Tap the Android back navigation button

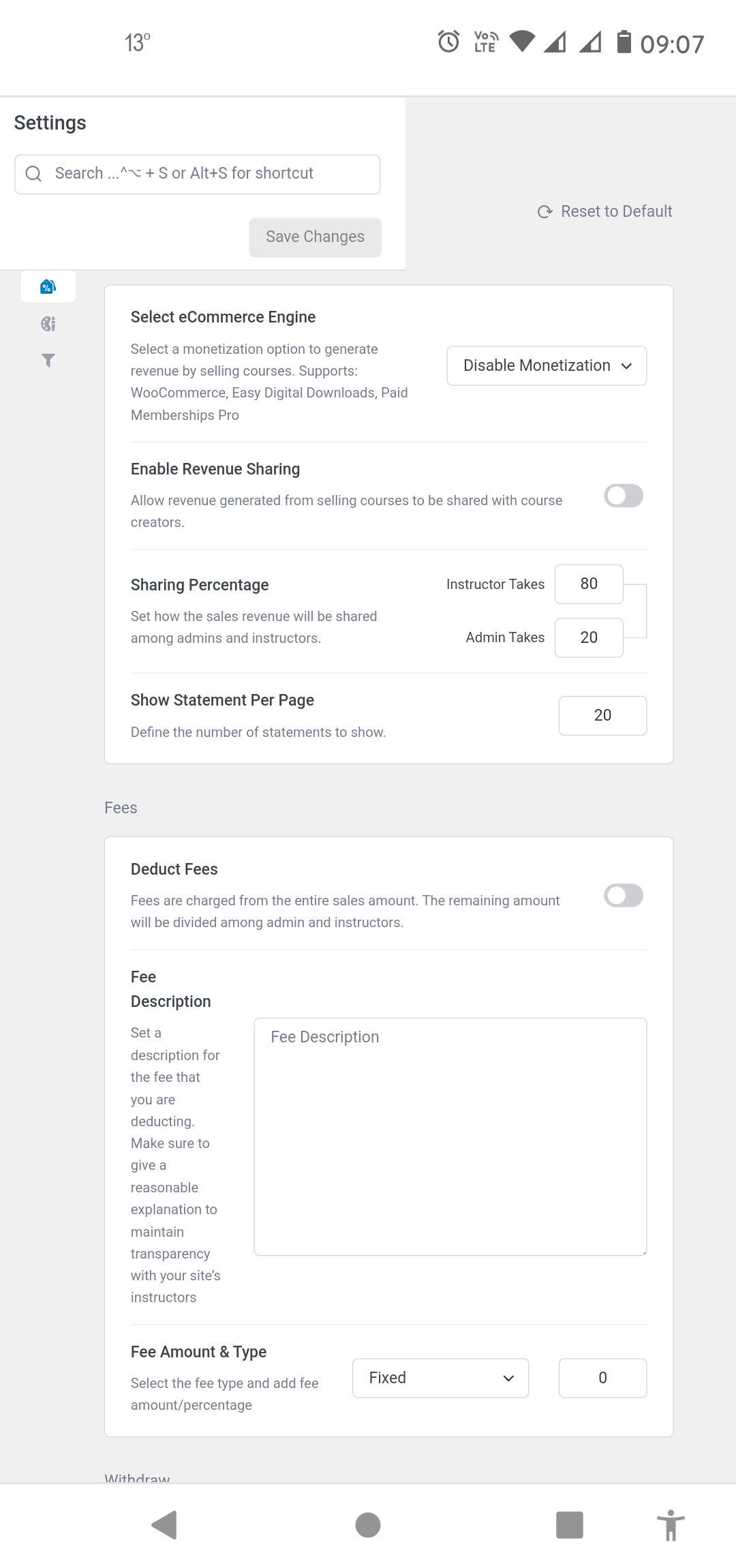164,1525
